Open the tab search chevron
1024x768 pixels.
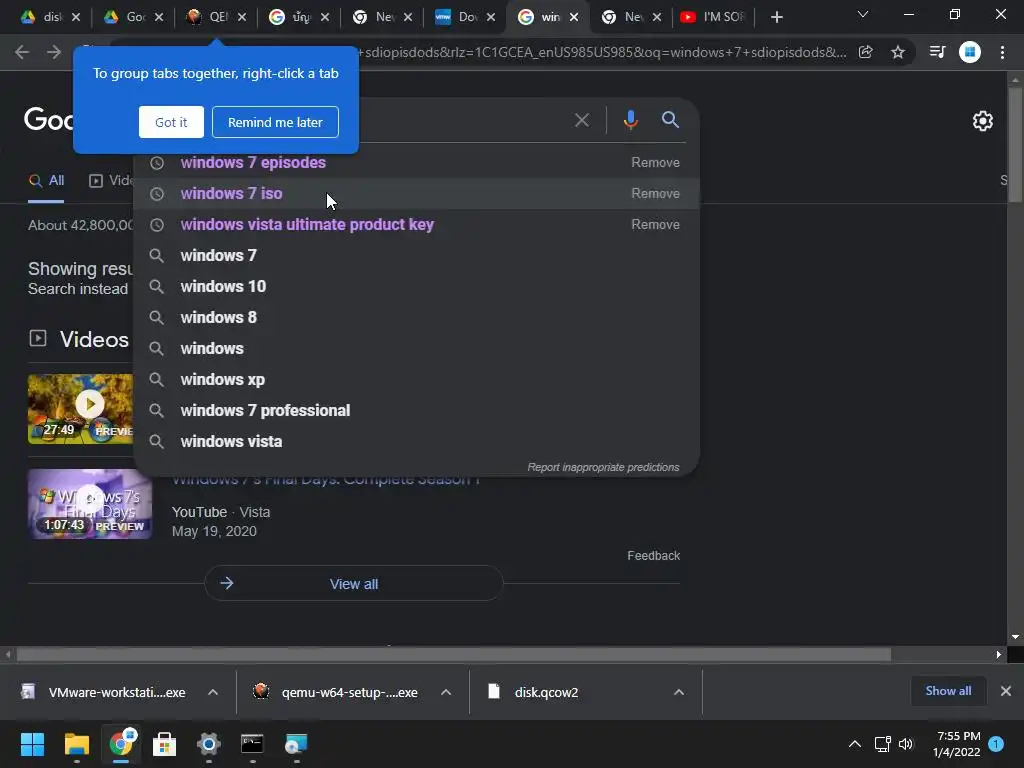[863, 14]
